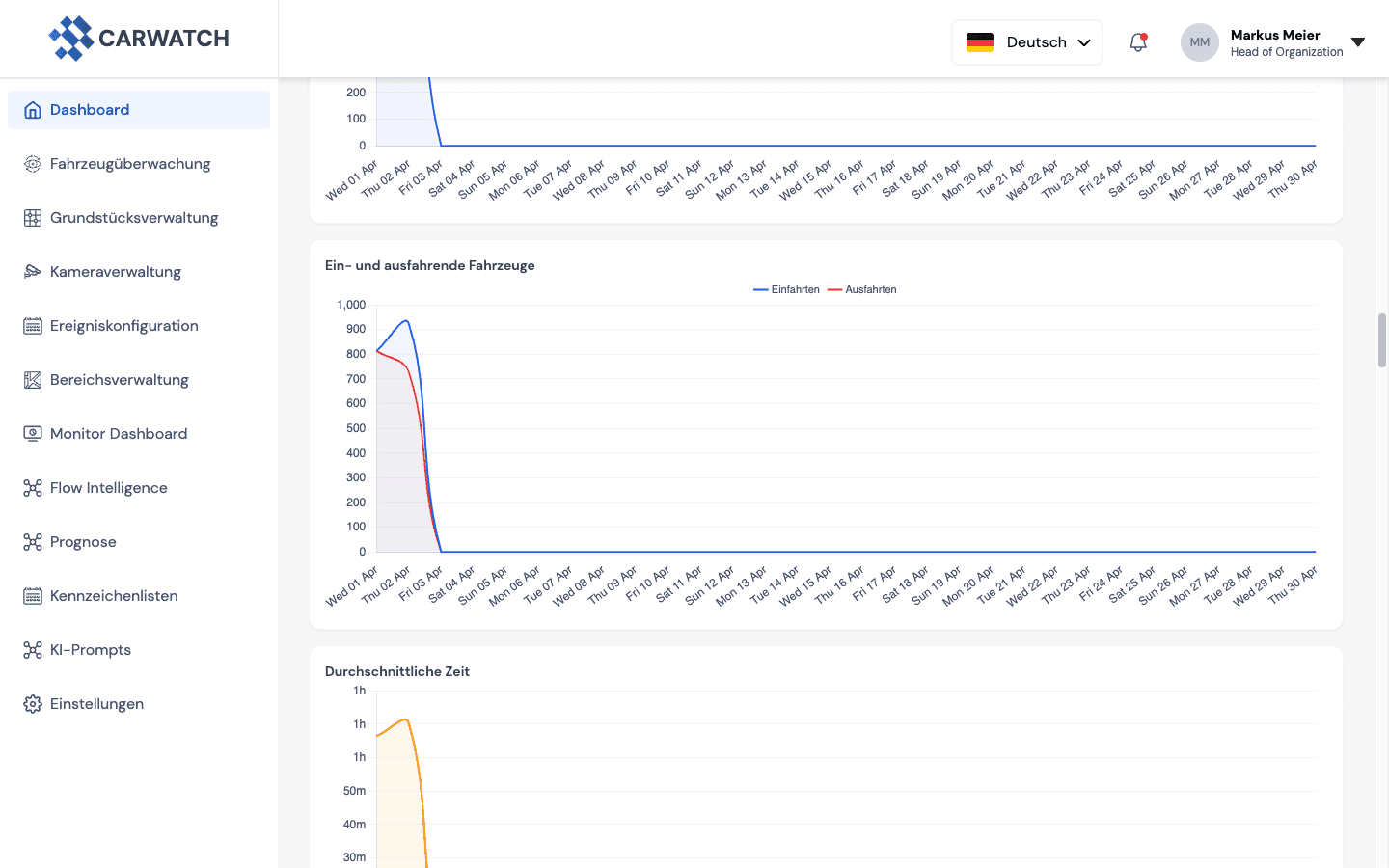This screenshot has height=868, width=1389.
Task: Select Prognose in the sidebar
Action: 85,541
